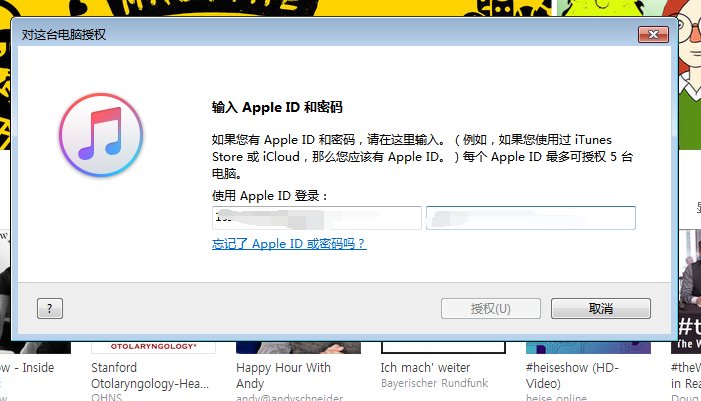Click the 使用 Apple ID 登录 label

270,196
